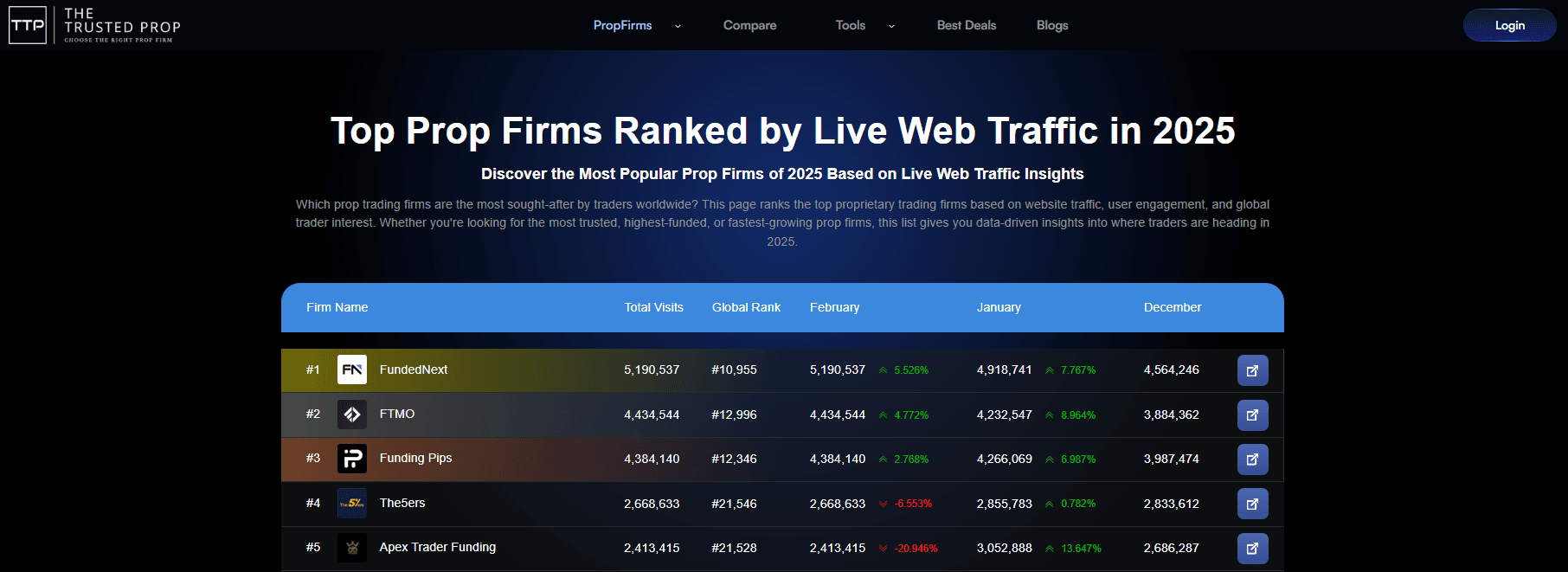Click the Total Visits column header
The height and width of the screenshot is (572, 1568).
coord(654,307)
